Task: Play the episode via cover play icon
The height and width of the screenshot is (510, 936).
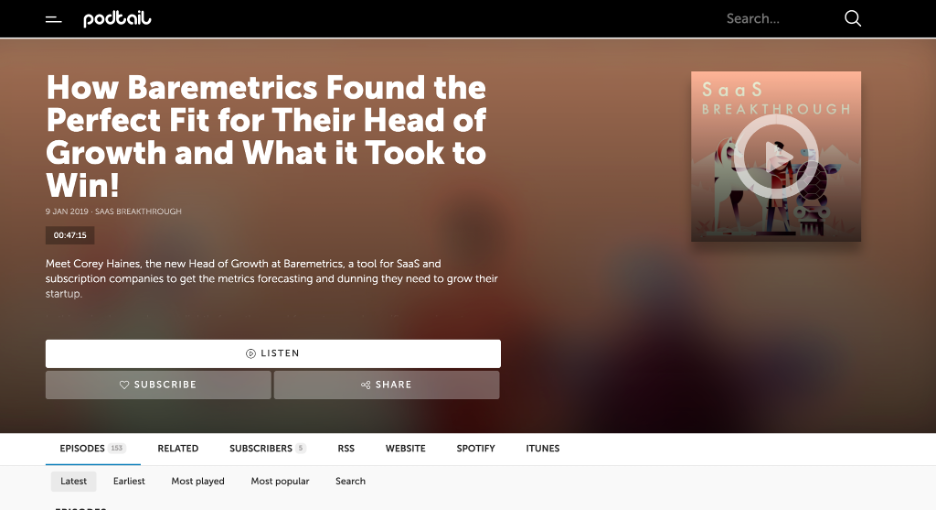Action: point(775,156)
